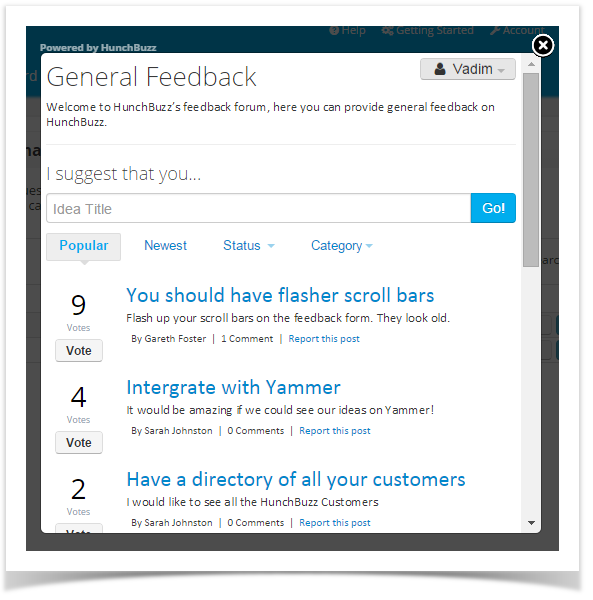Focus the Idea Title input field
The width and height of the screenshot is (593, 600).
point(259,208)
